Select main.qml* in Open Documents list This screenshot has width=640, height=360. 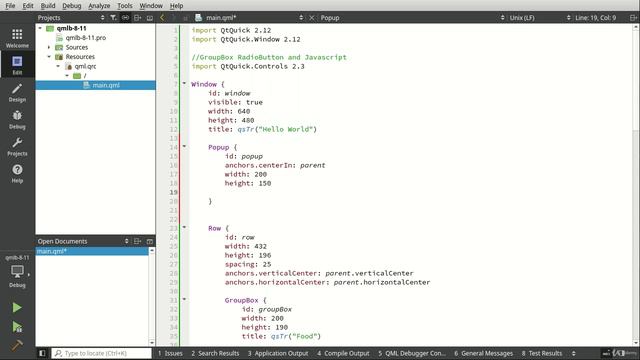pos(92,251)
